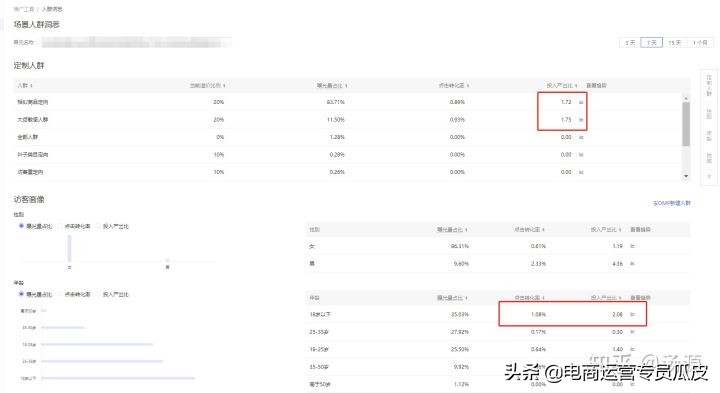
Task: Select 点击转化率 radio for gender chart
Action: (x=60, y=226)
